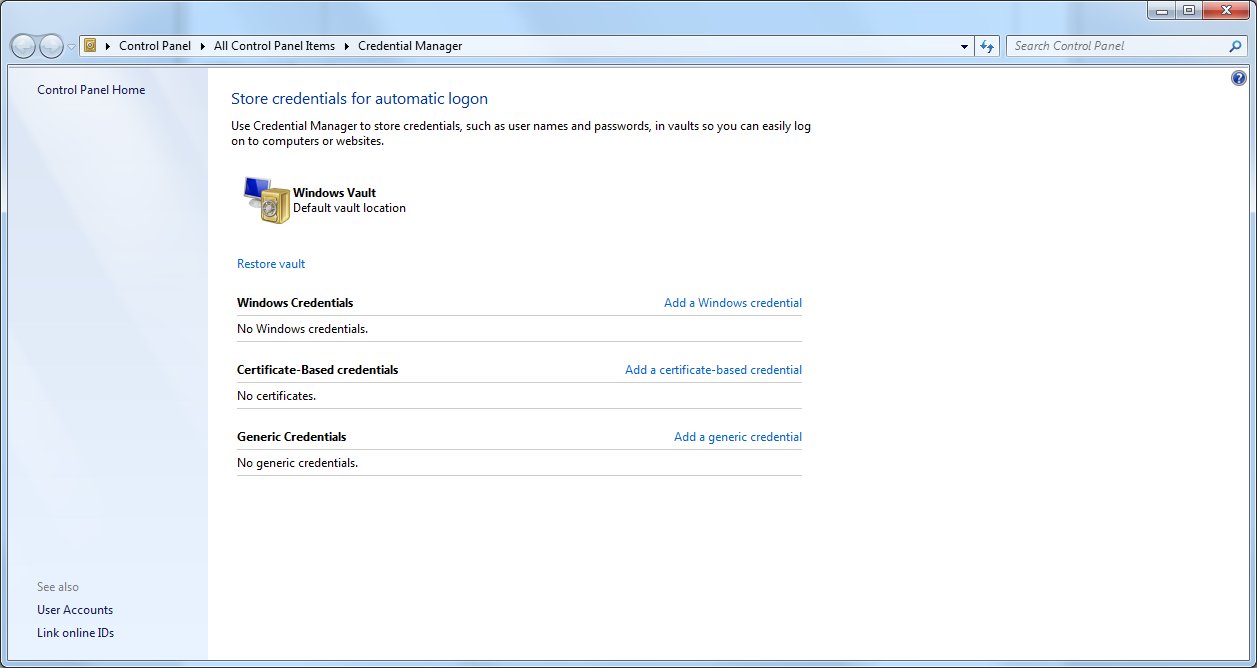Click the Generic Credentials heading
The height and width of the screenshot is (668, 1257).
(x=292, y=437)
